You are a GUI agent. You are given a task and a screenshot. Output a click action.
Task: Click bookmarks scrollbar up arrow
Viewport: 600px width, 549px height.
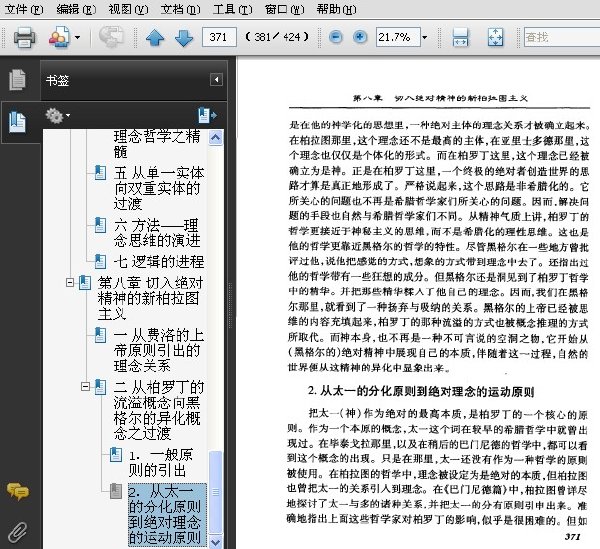(x=216, y=137)
